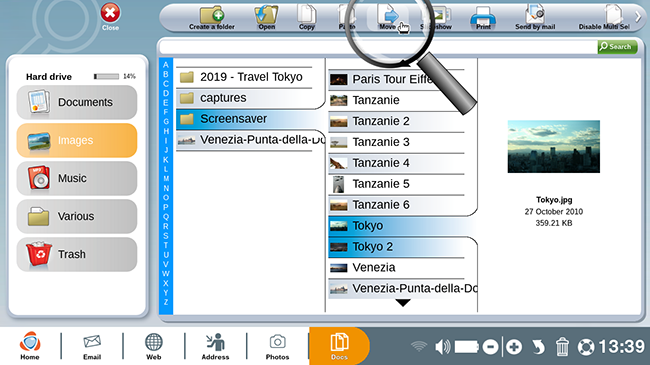This screenshot has height=365, width=650.
Task: Mute sound via speaker icon
Action: click(442, 347)
